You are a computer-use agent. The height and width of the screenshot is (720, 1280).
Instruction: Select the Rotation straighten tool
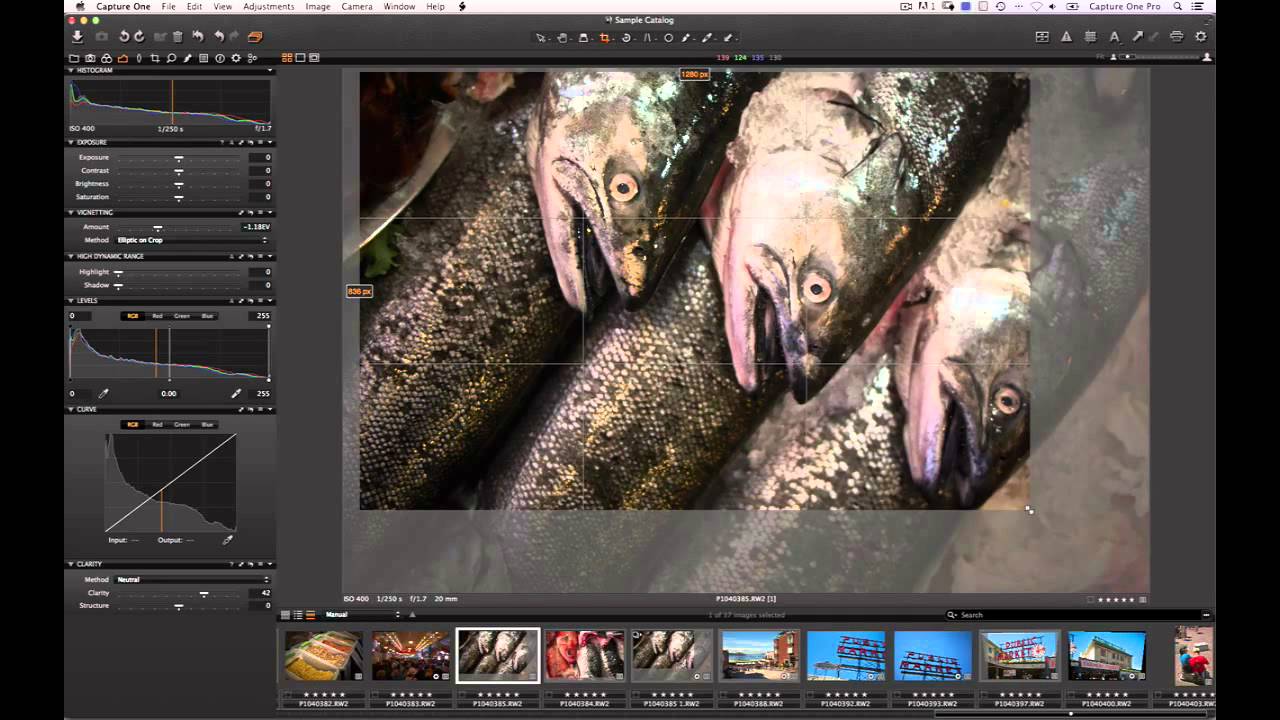coord(626,38)
